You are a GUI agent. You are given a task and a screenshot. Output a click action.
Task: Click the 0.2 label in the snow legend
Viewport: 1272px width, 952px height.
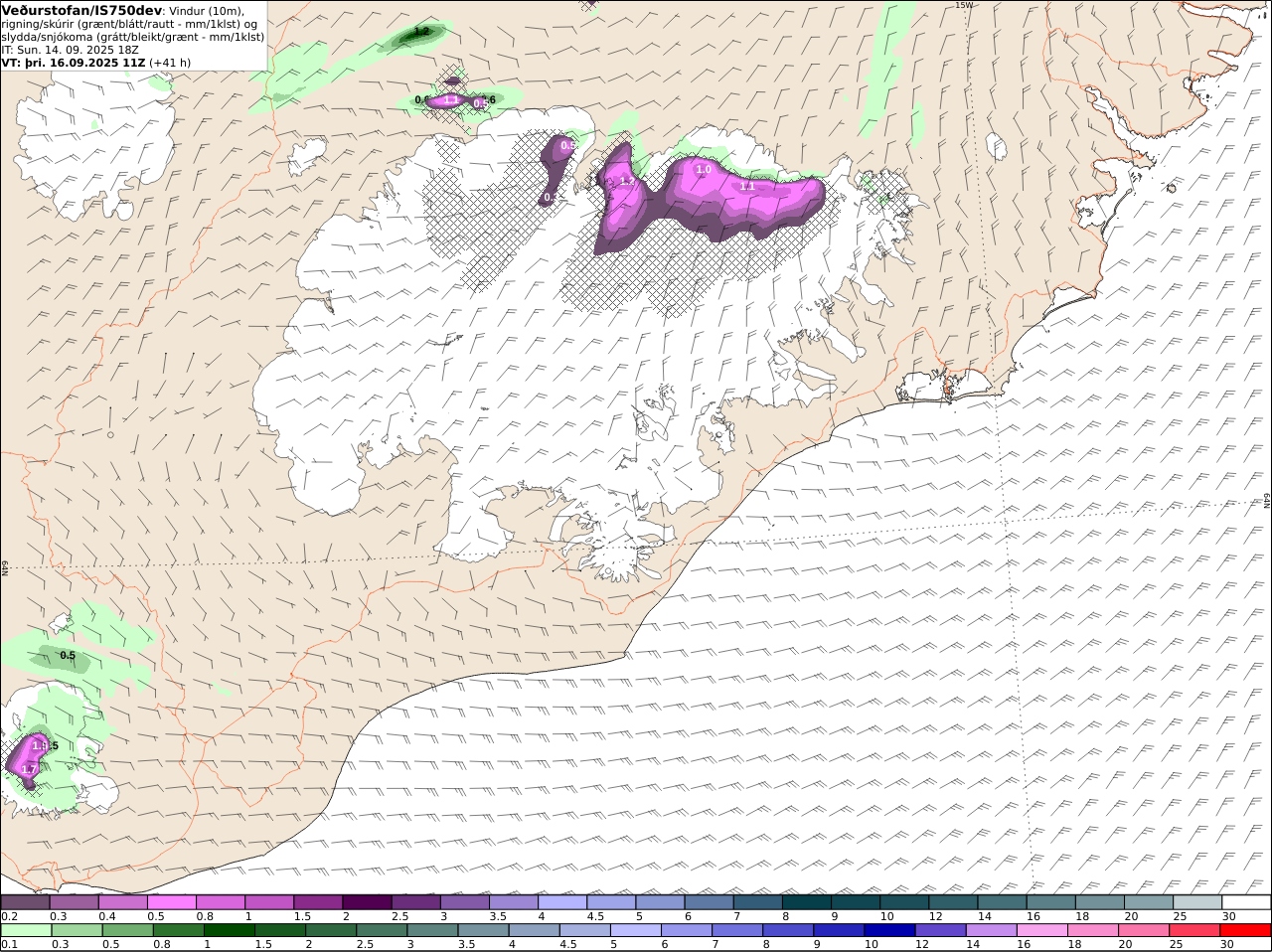click(9, 915)
